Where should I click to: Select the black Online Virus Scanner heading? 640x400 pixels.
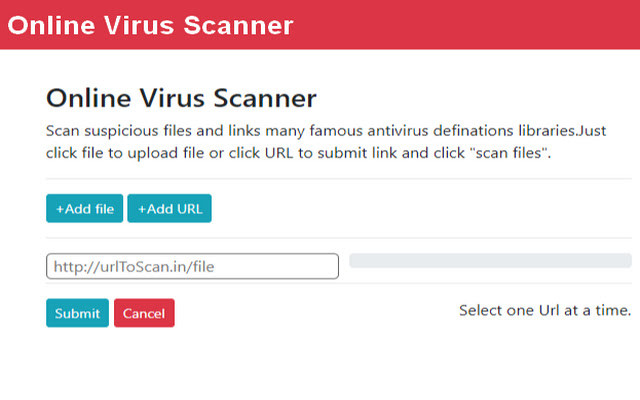[181, 98]
